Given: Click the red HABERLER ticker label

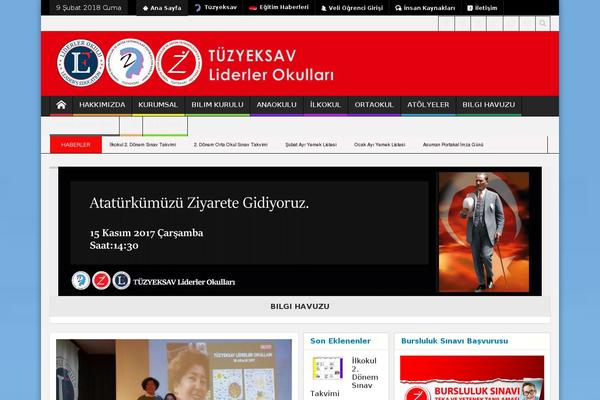Looking at the screenshot, I should click(76, 145).
